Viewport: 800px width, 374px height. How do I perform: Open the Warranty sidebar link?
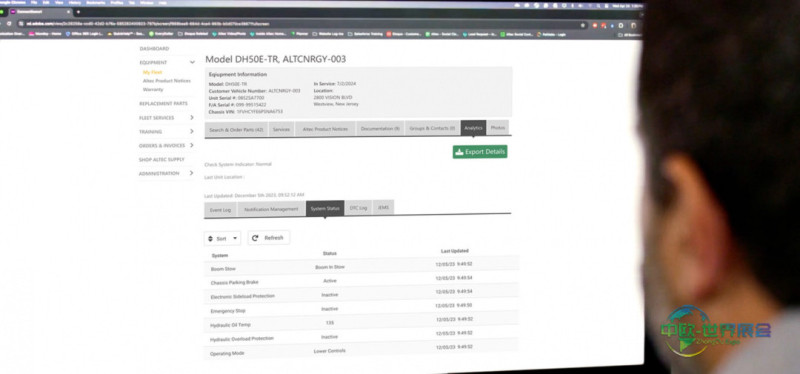pos(153,89)
